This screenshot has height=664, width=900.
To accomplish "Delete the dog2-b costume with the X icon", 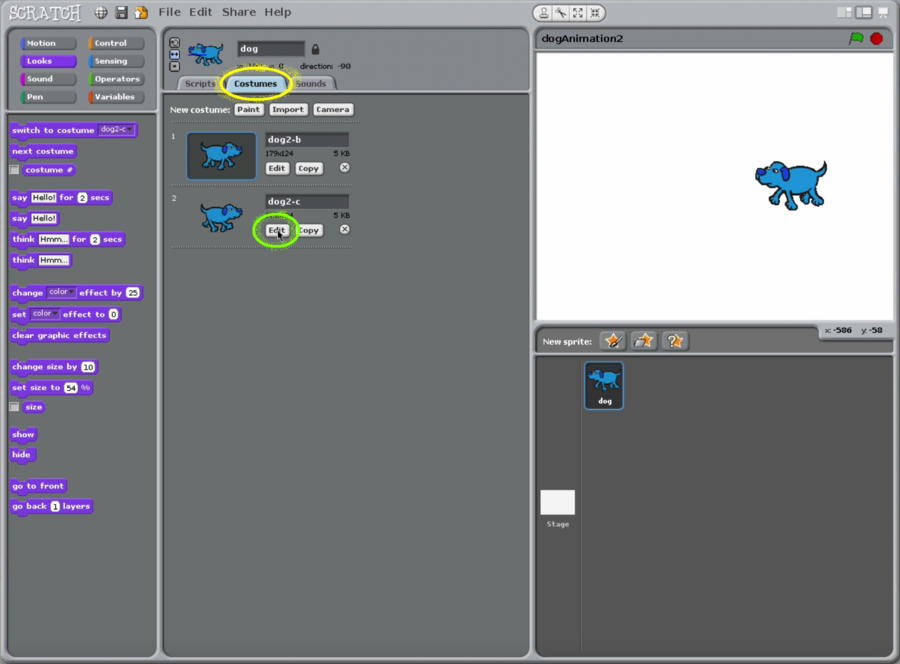I will pyautogui.click(x=344, y=168).
